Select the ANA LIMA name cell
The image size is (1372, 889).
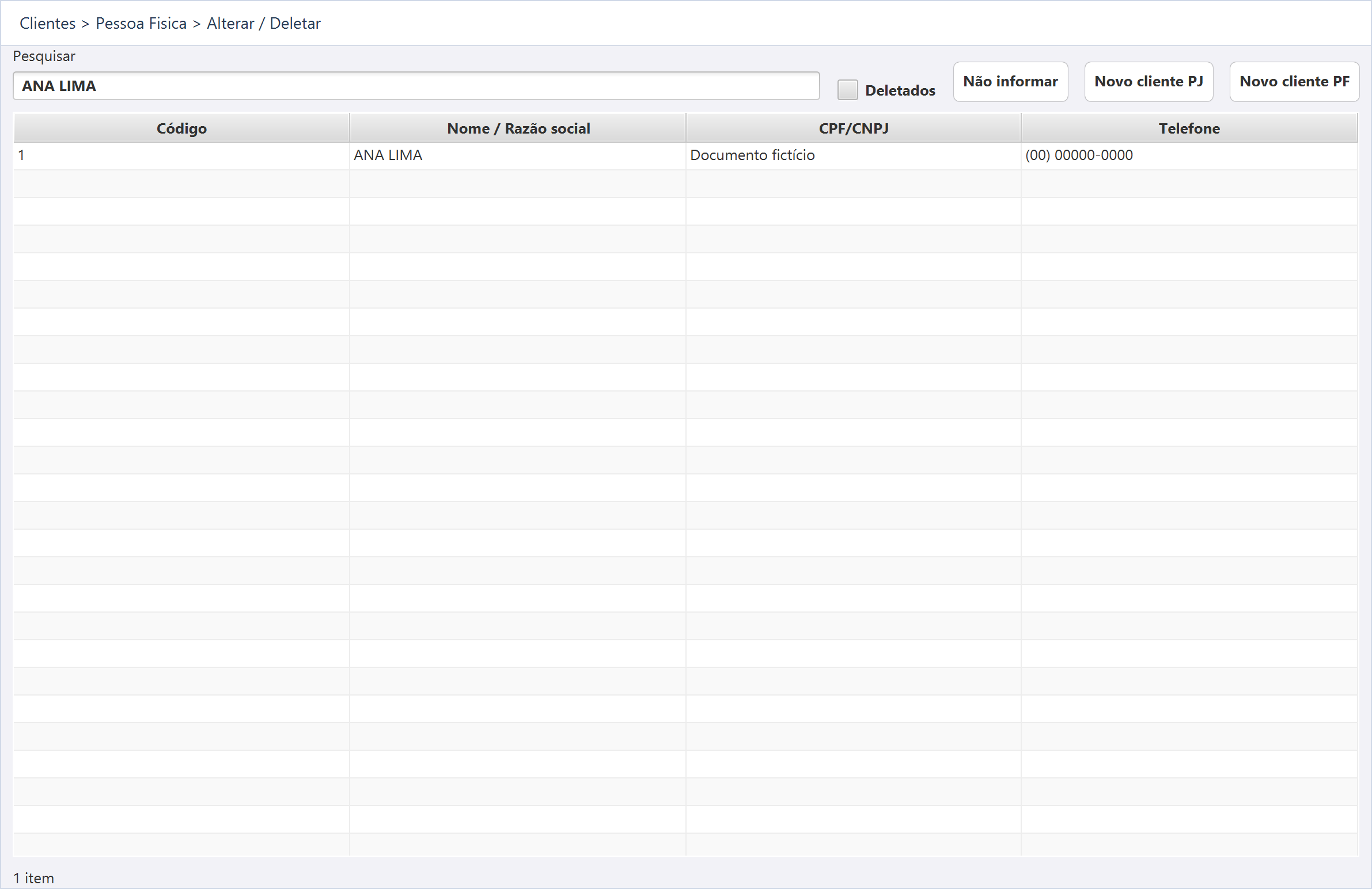pyautogui.click(x=517, y=155)
